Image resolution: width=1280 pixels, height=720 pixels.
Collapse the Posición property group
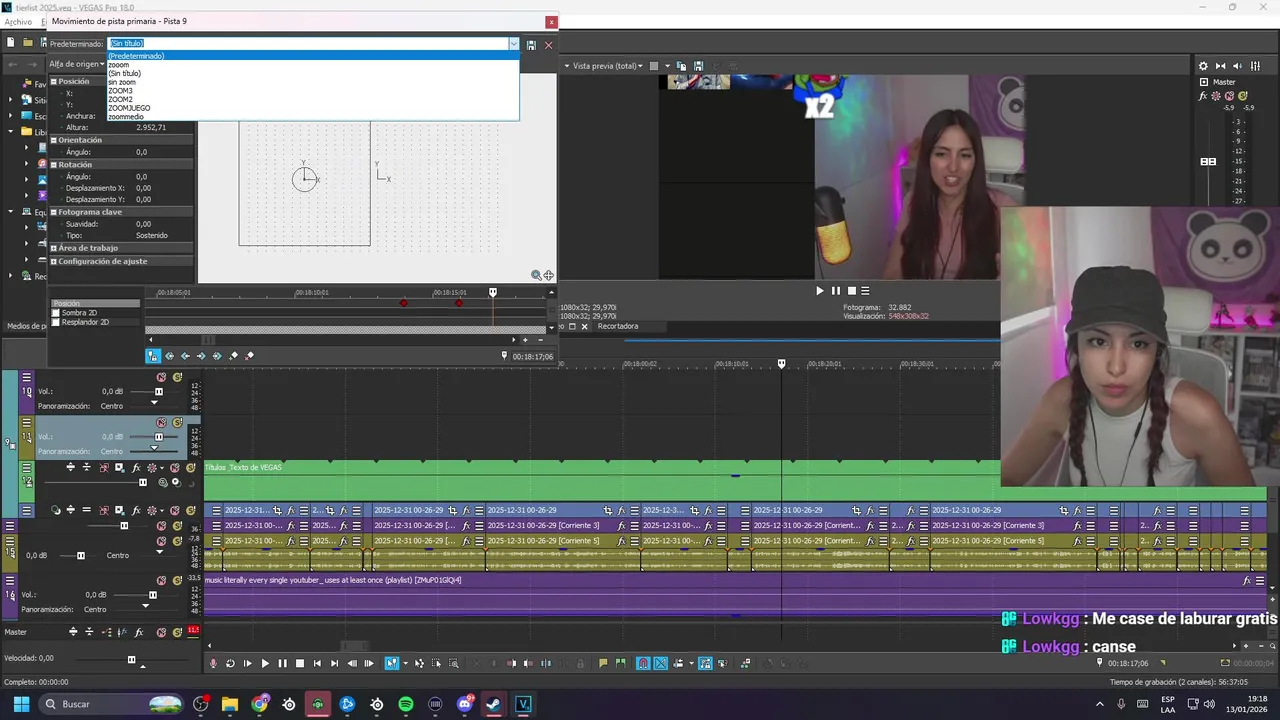click(54, 81)
